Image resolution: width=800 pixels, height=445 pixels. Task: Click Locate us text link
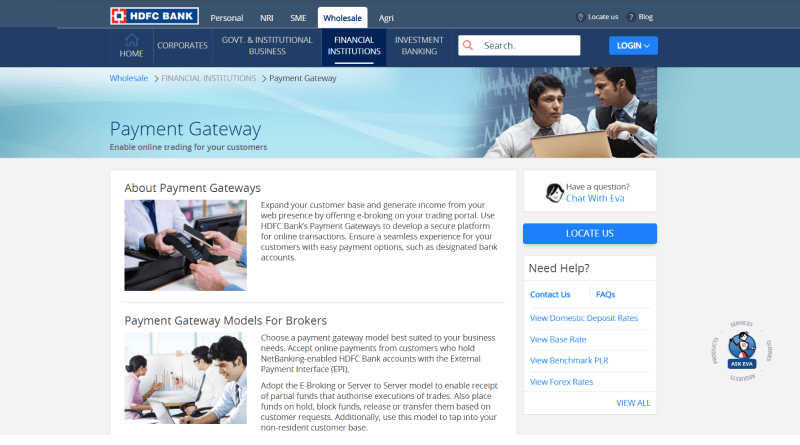603,17
